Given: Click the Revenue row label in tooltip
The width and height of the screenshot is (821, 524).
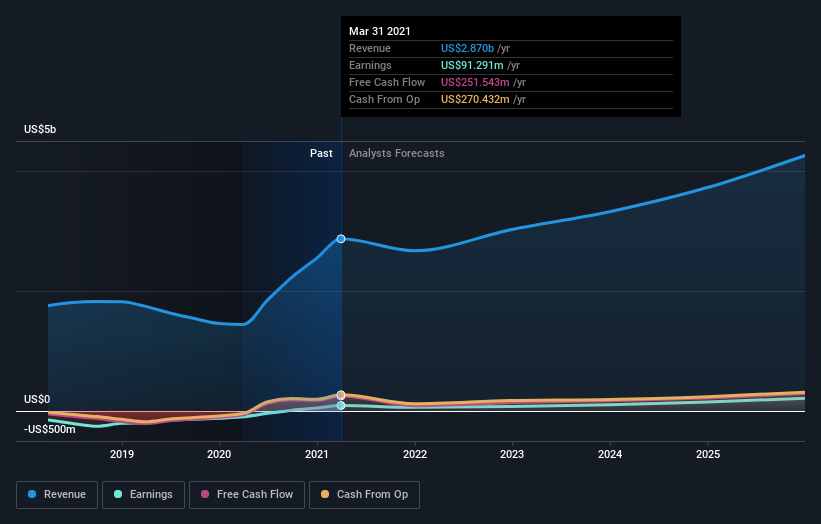Looking at the screenshot, I should pos(370,48).
